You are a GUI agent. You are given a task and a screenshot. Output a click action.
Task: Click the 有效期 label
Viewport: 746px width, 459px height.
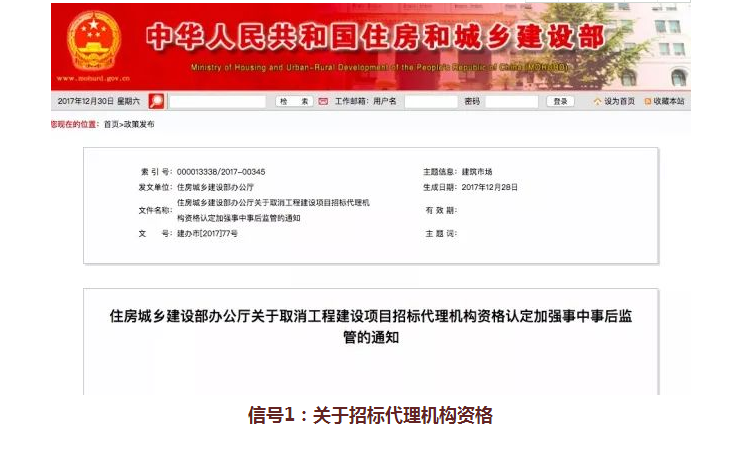(x=441, y=210)
